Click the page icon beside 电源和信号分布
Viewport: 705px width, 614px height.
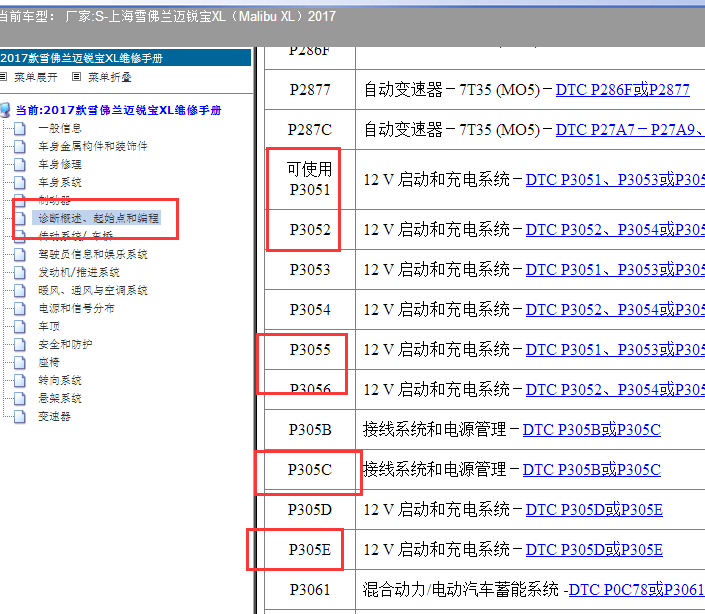point(19,308)
